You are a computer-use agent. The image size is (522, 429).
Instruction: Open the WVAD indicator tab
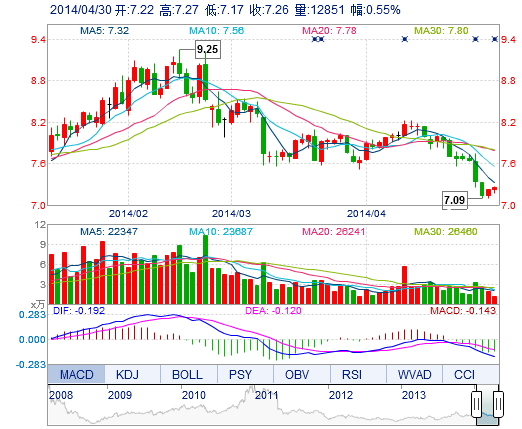(414, 375)
